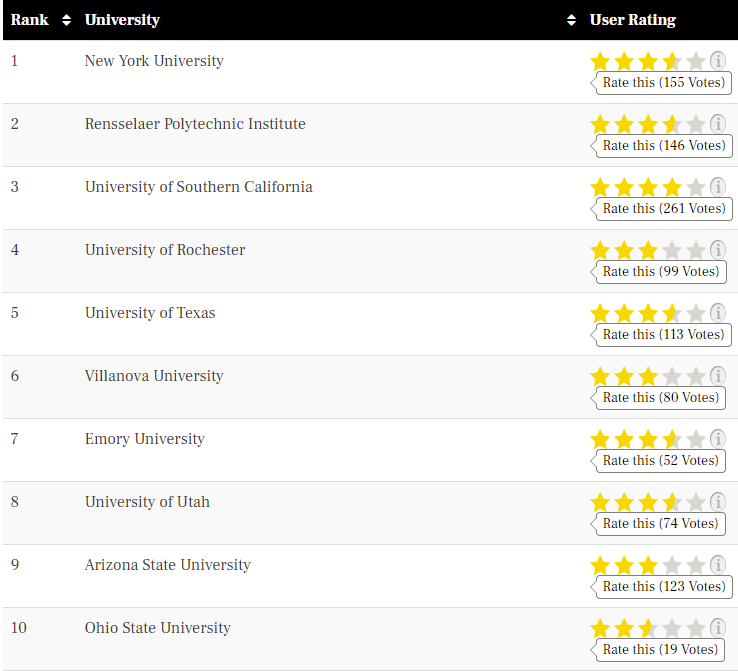Click the fourth star for Arizona State University
Screen dimensions: 738x671
672,565
